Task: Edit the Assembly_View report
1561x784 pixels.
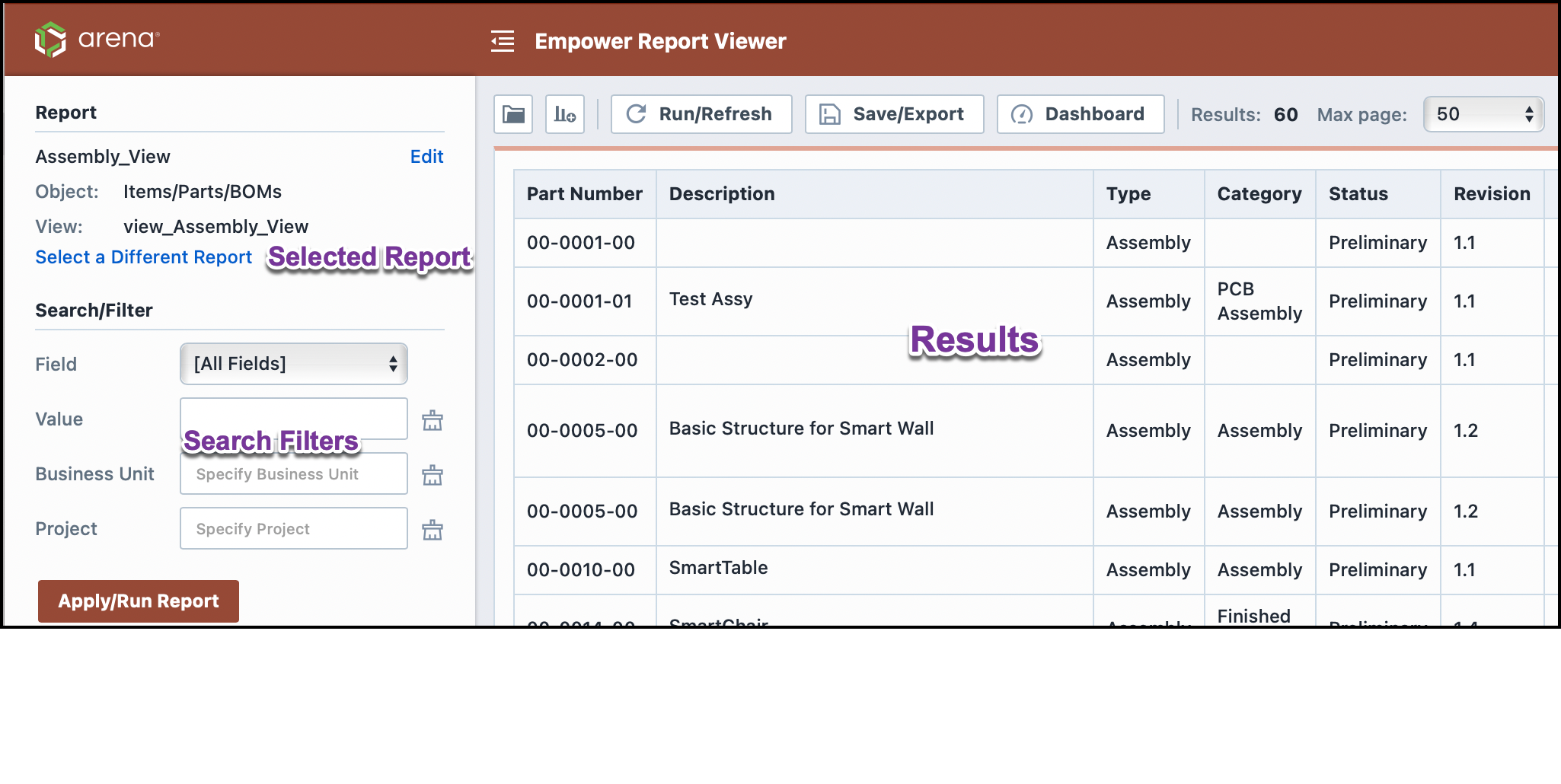Action: pos(426,156)
